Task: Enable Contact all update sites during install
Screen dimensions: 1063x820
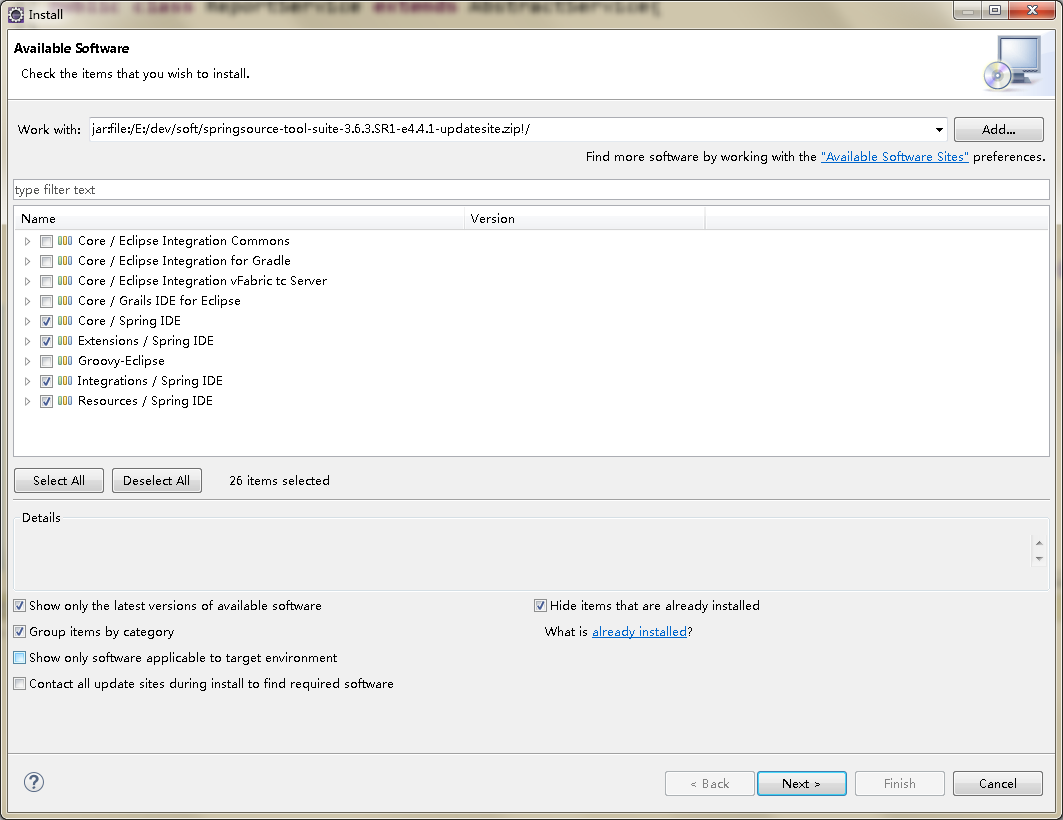Action: 20,684
